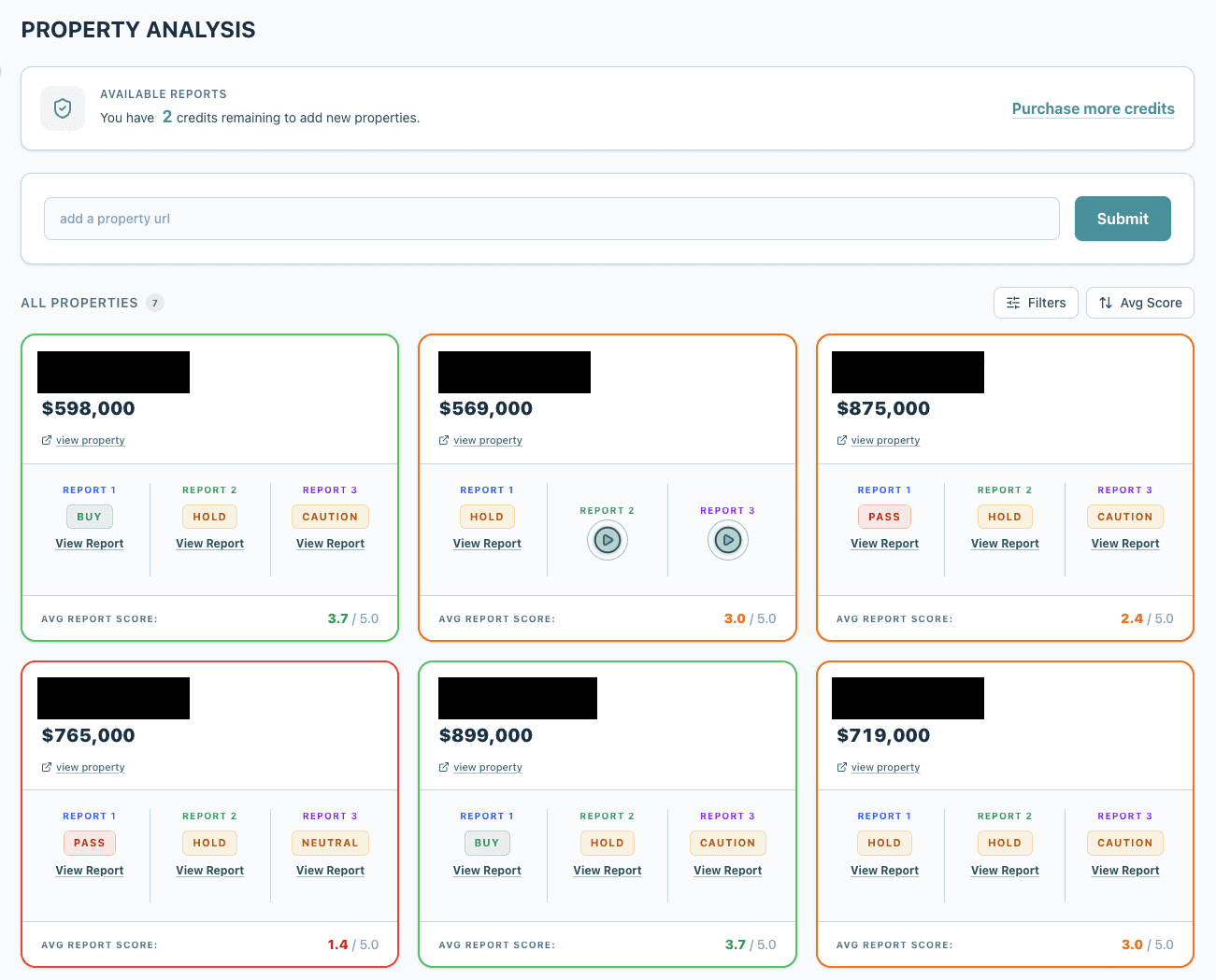Image resolution: width=1216 pixels, height=980 pixels.
Task: View Report 2 for the $875,000 property
Action: click(1005, 544)
